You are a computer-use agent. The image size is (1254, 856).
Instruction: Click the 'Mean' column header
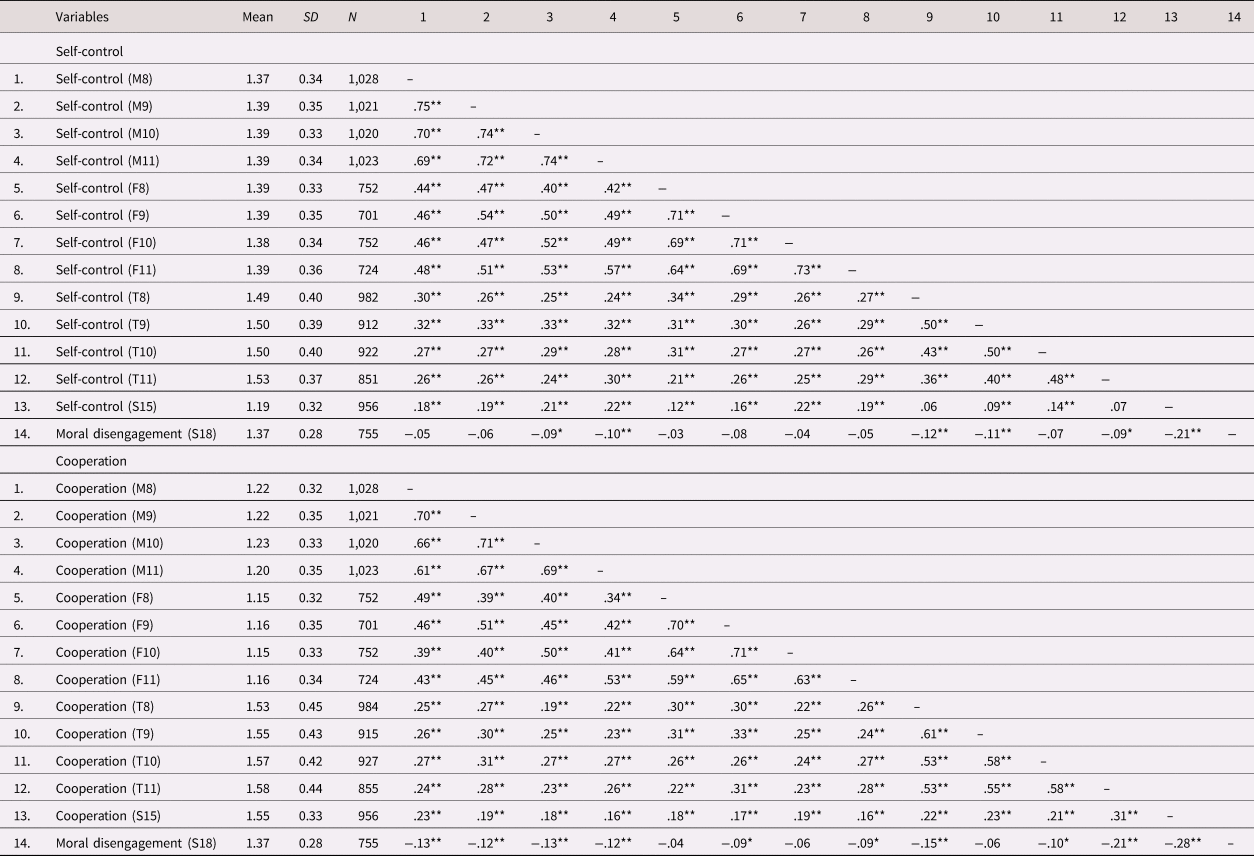pos(257,17)
